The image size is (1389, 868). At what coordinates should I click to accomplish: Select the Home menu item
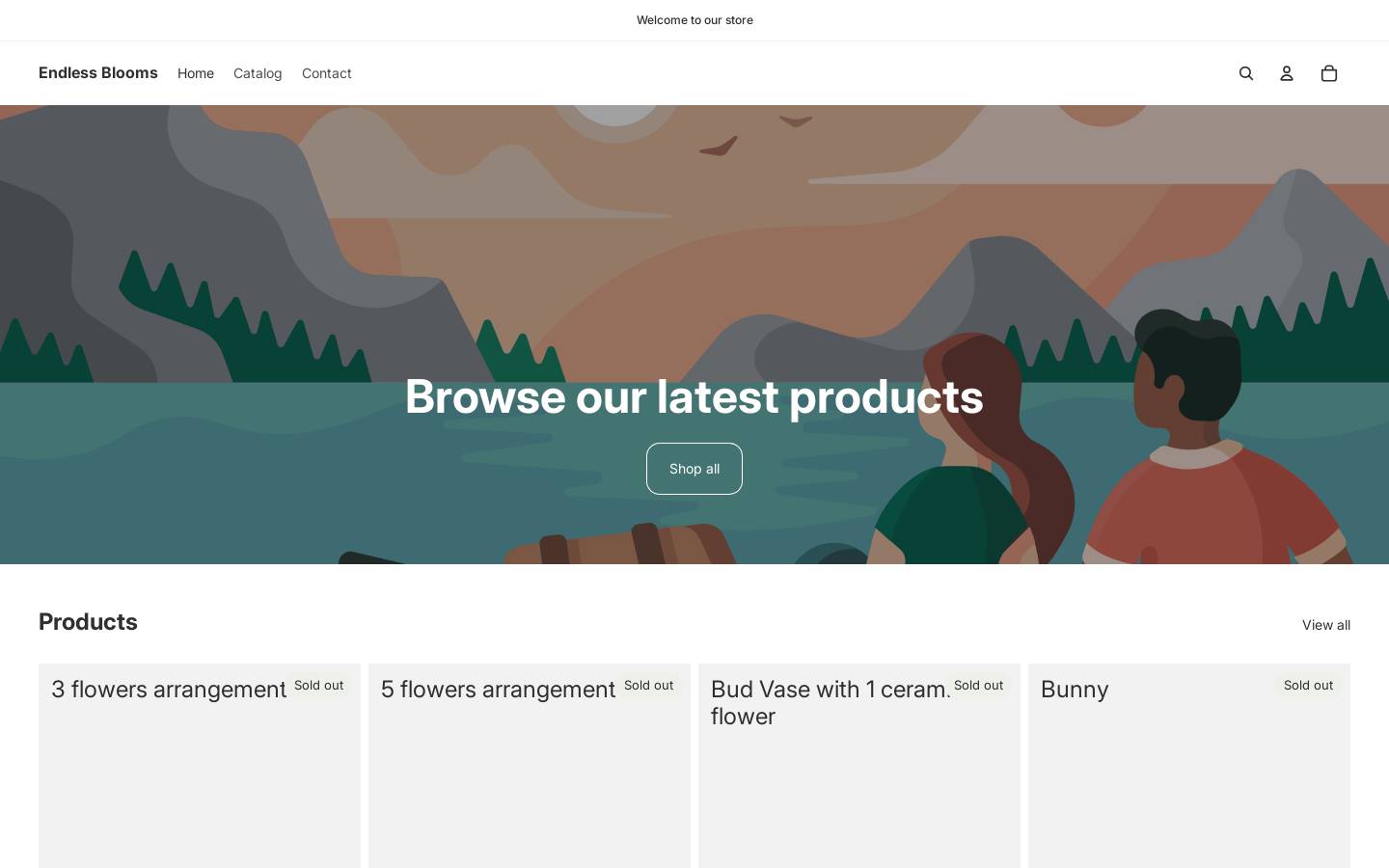pyautogui.click(x=196, y=73)
